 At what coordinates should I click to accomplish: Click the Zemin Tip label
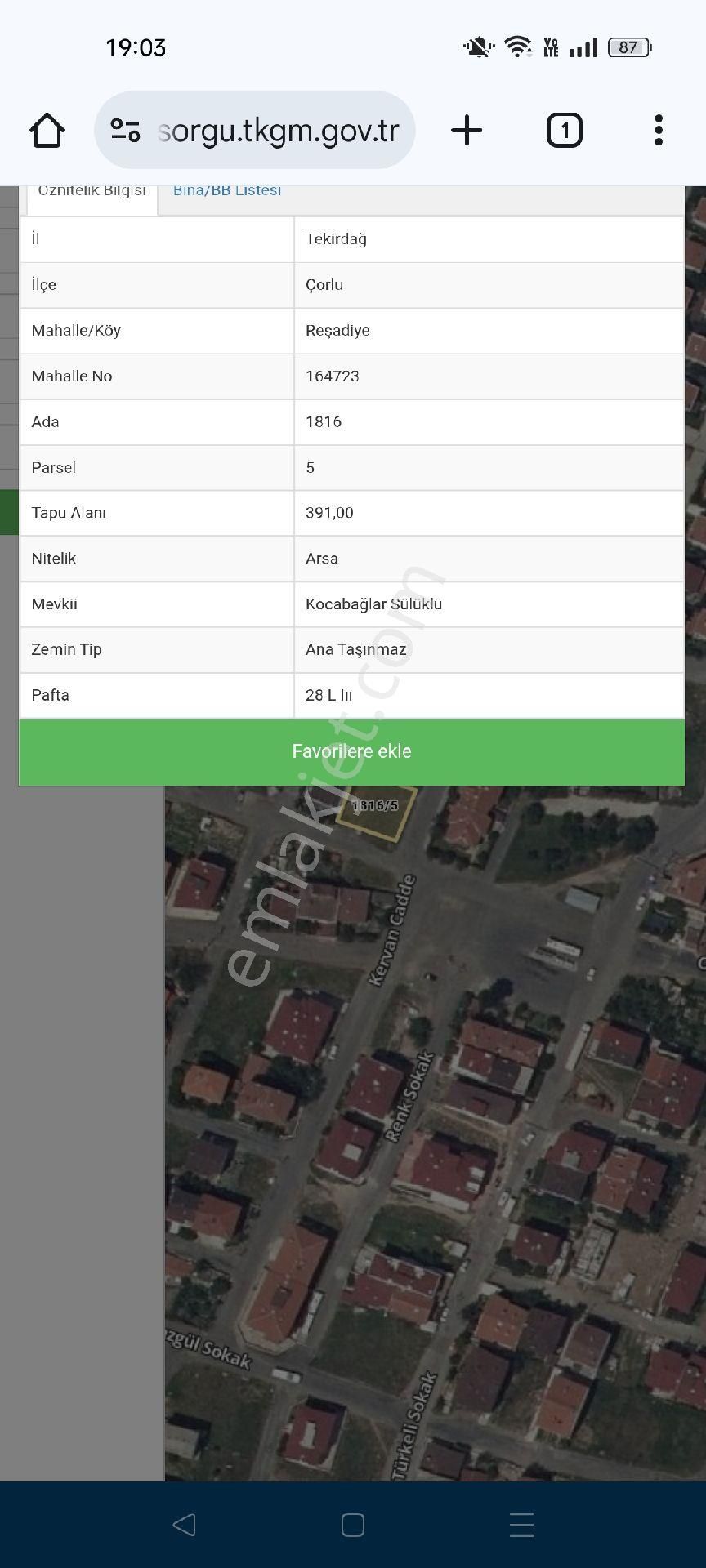(x=66, y=650)
